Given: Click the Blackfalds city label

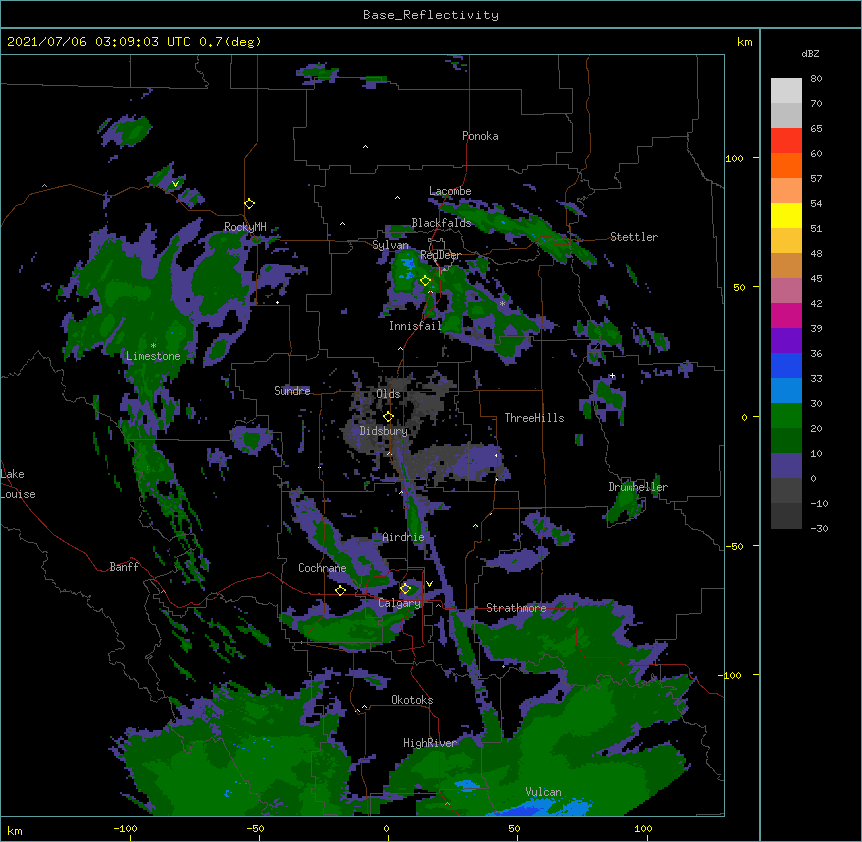Looking at the screenshot, I should click(441, 223).
